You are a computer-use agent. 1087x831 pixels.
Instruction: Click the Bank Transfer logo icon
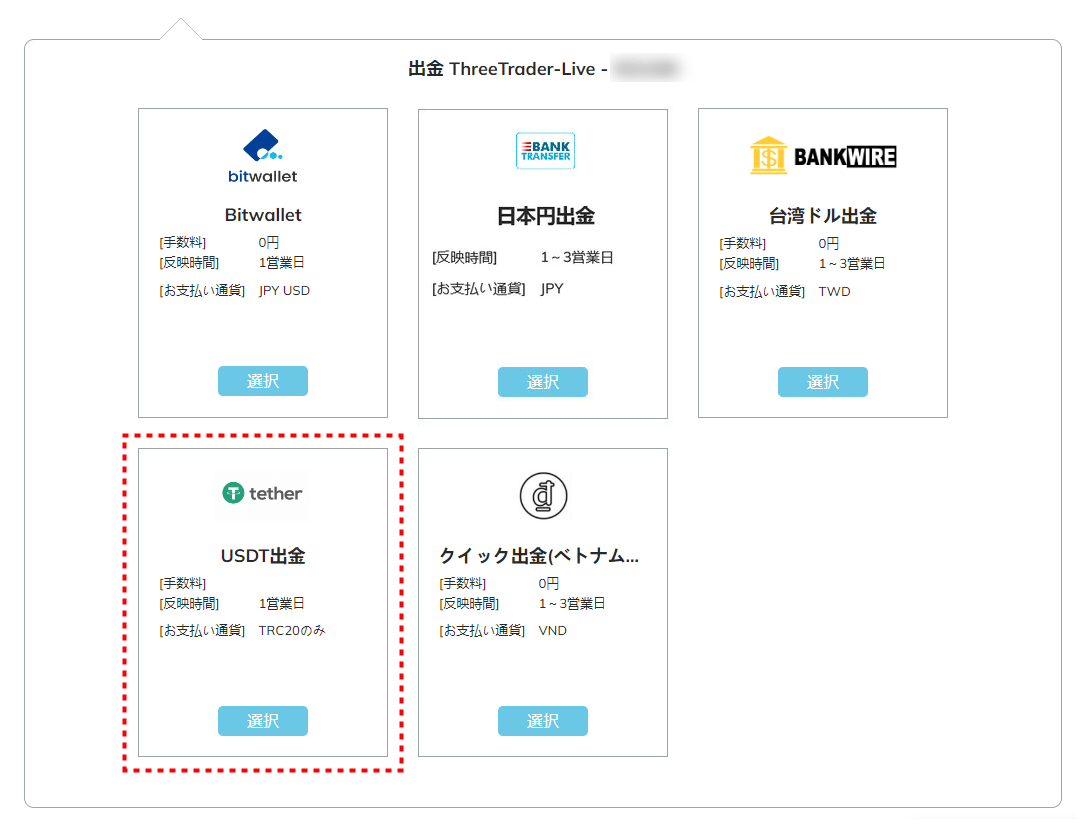coord(546,150)
